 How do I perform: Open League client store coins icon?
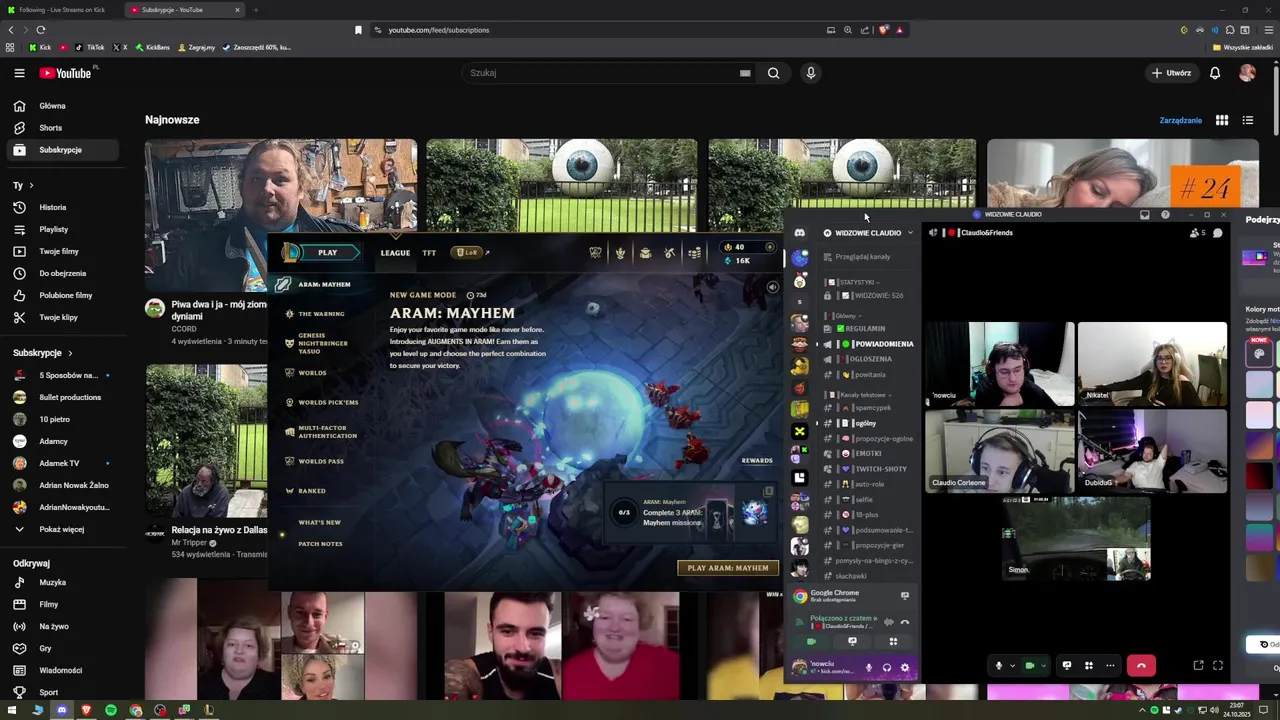pyautogui.click(x=695, y=253)
